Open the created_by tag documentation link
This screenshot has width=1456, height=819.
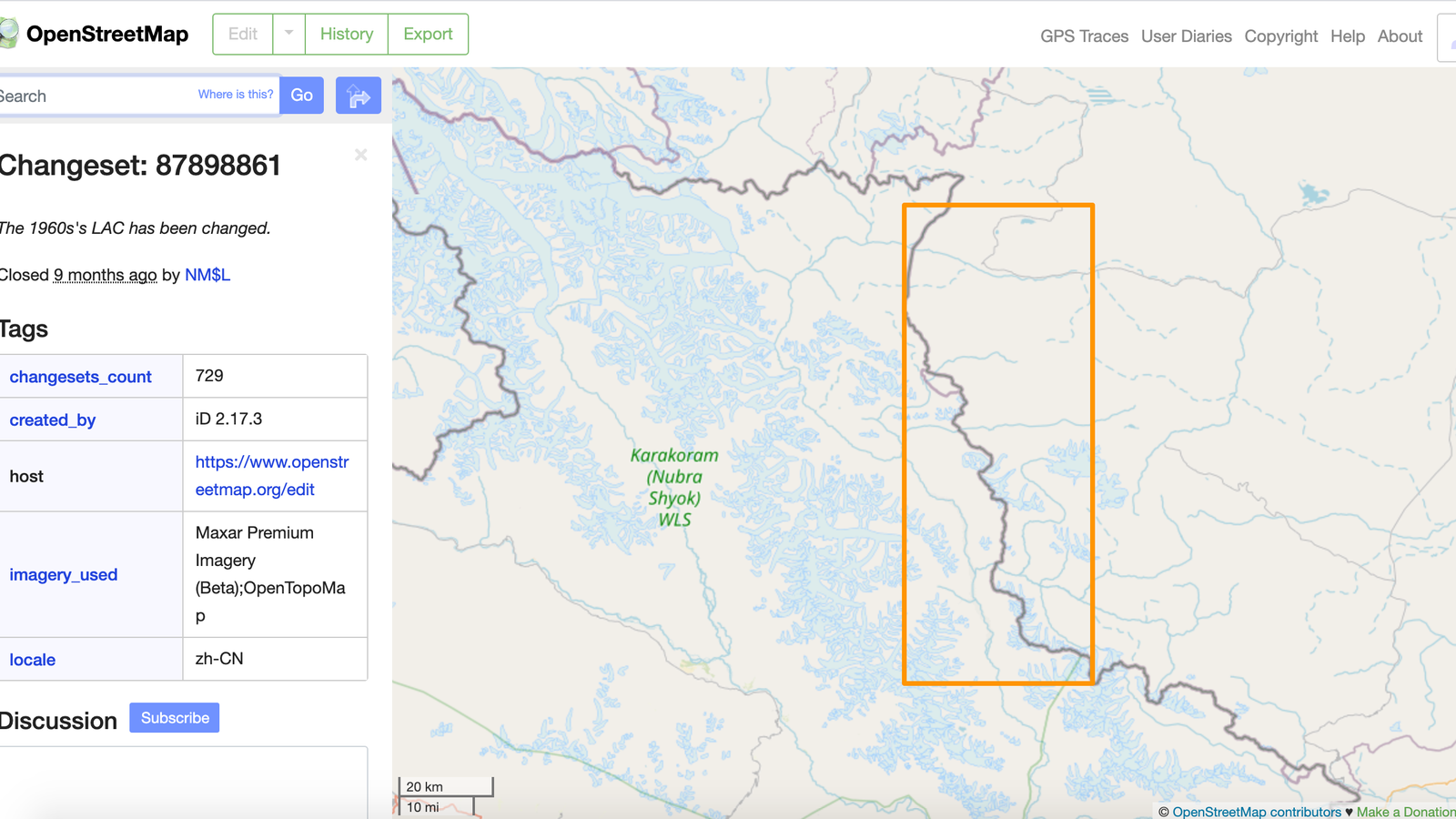pyautogui.click(x=52, y=420)
